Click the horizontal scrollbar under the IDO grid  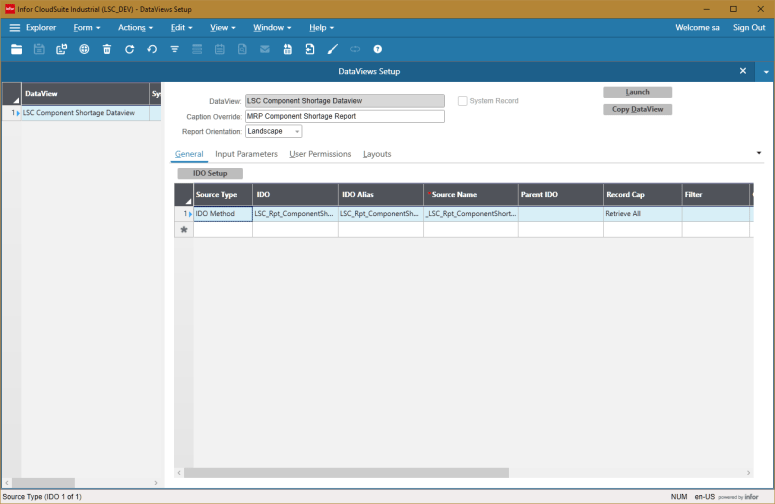point(346,473)
